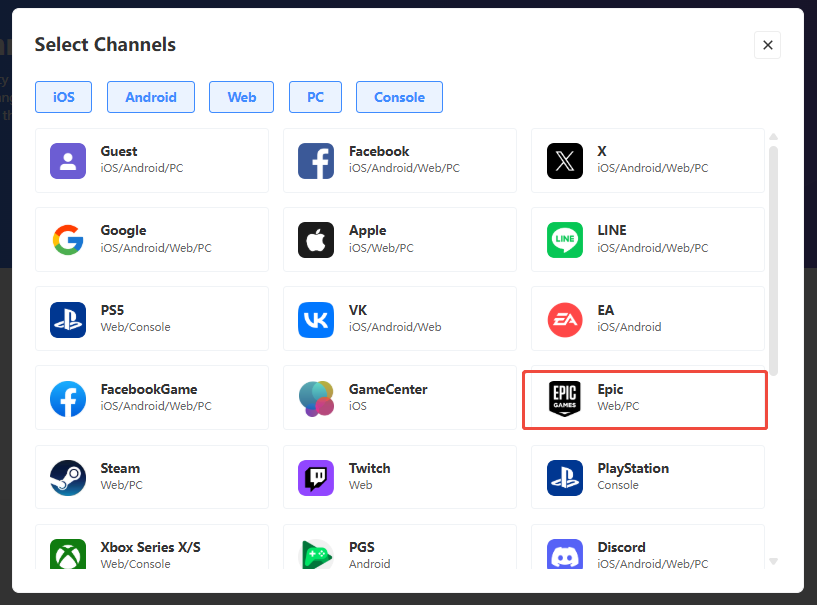Click the Xbox logo icon
Screen dimensions: 817x605
coord(68,554)
